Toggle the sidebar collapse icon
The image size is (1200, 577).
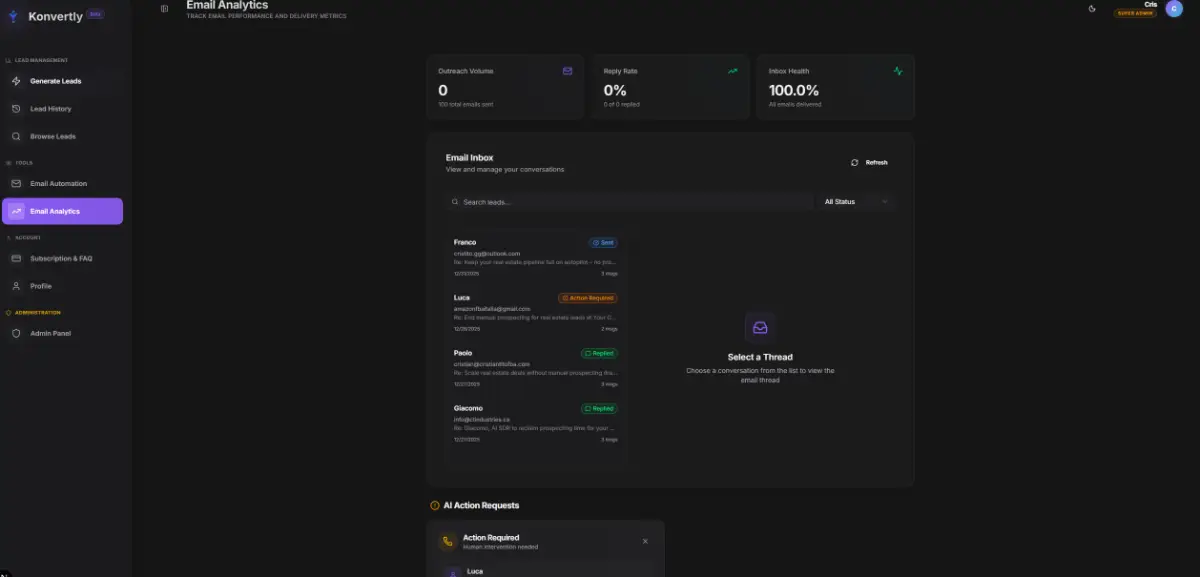(164, 9)
